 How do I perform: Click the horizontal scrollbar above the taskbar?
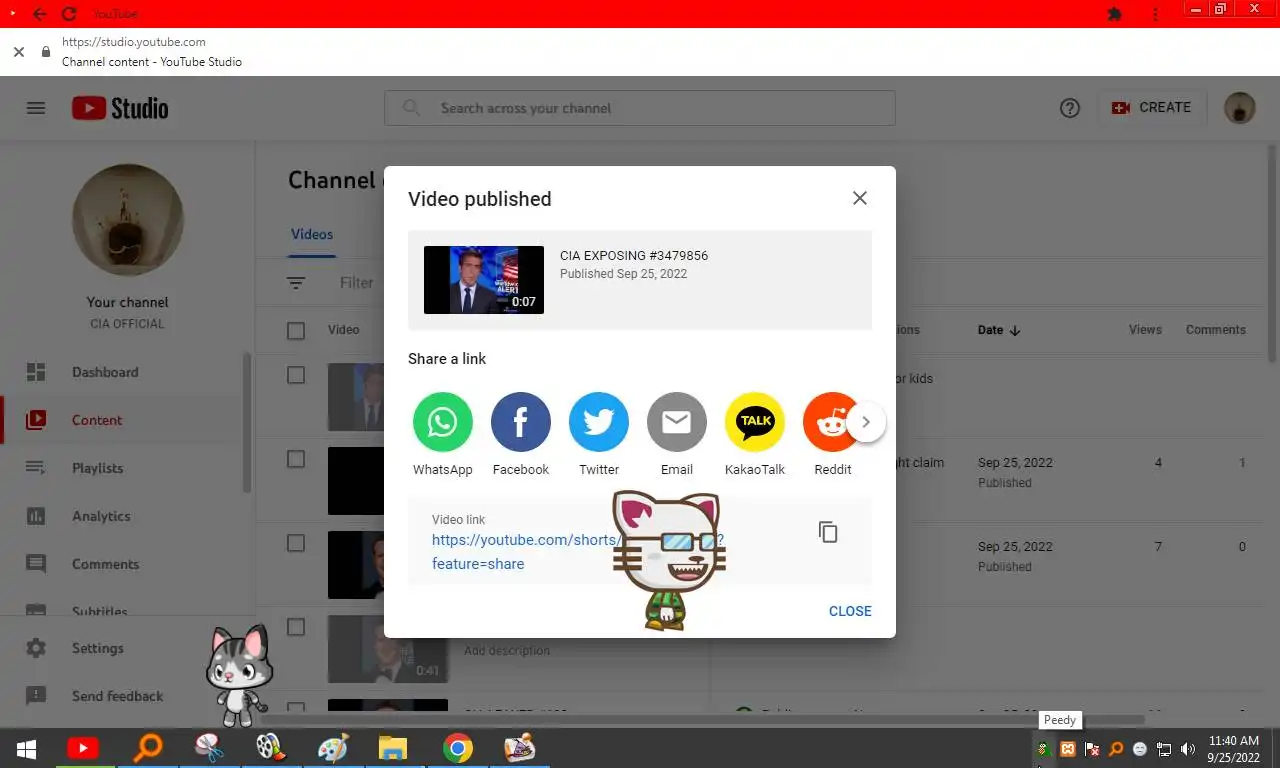point(702,720)
